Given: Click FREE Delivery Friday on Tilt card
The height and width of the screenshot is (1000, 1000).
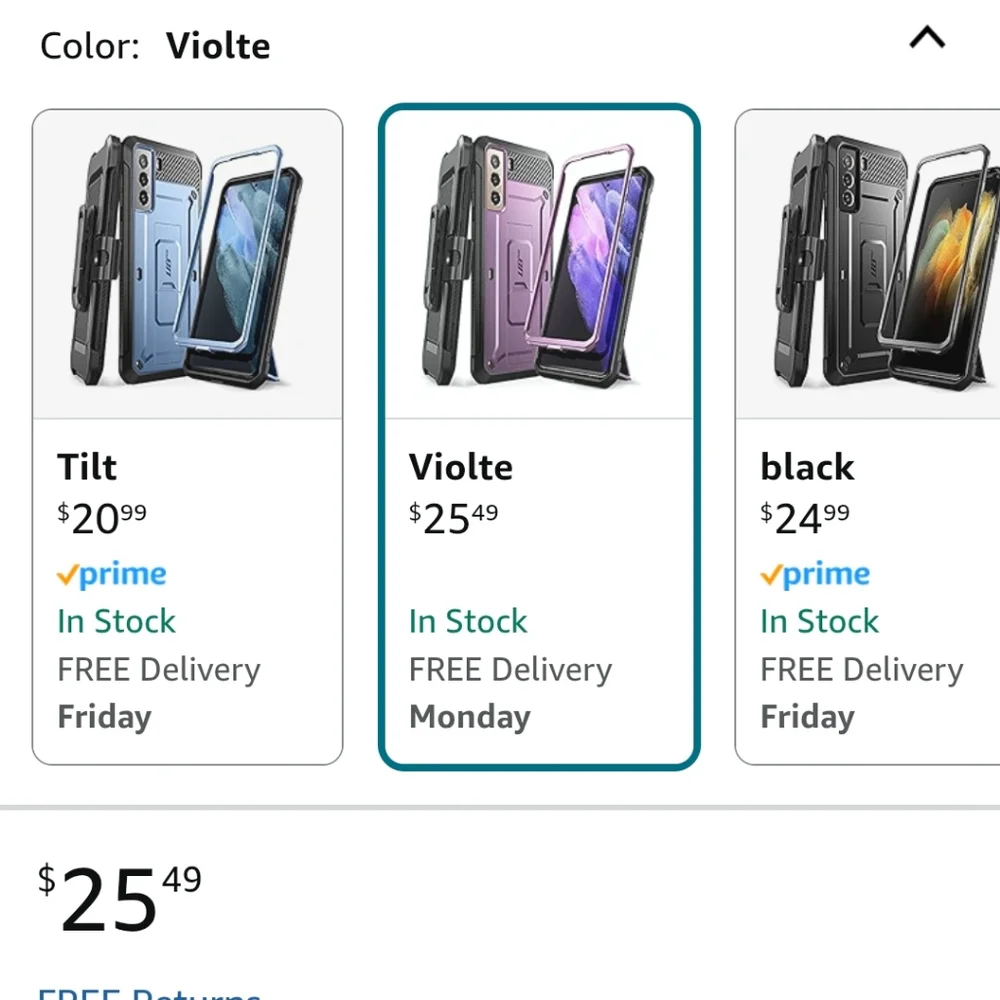Looking at the screenshot, I should coord(159,693).
